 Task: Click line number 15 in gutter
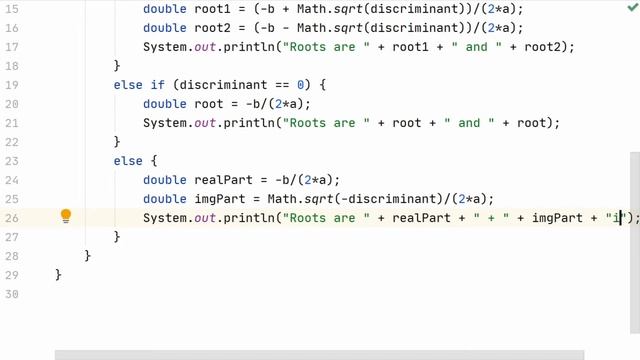pyautogui.click(x=12, y=9)
